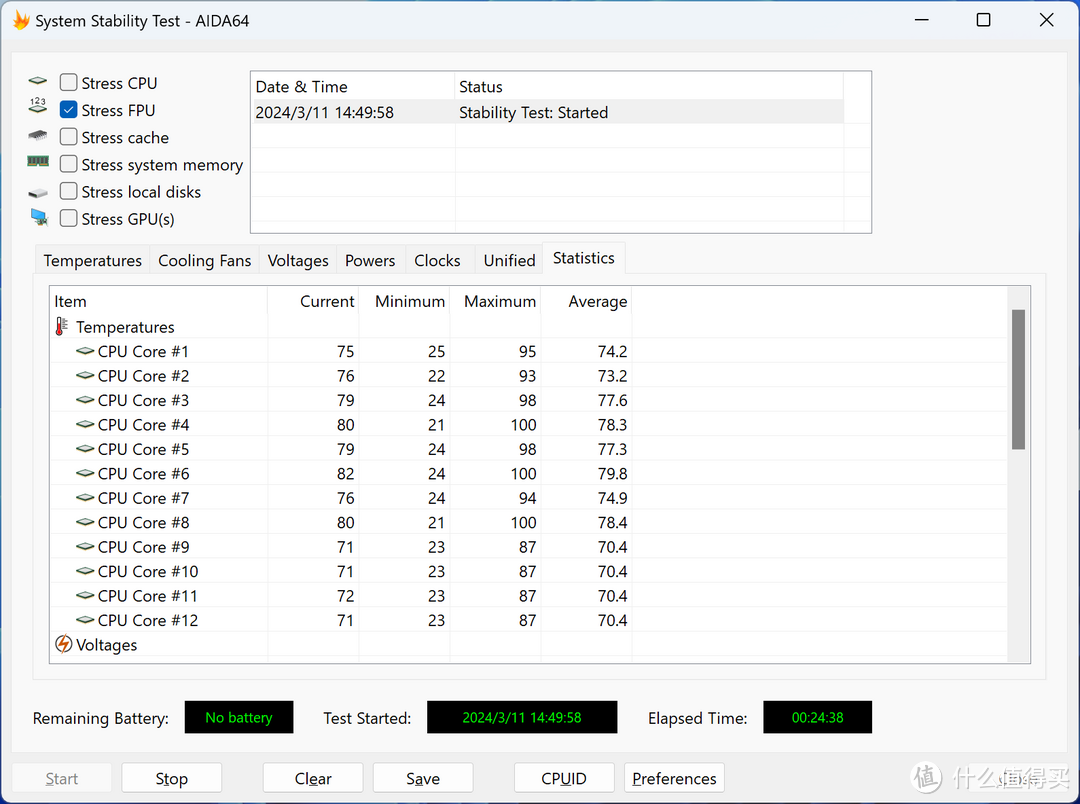The image size is (1080, 804).
Task: Click the Stop button
Action: pos(172,779)
